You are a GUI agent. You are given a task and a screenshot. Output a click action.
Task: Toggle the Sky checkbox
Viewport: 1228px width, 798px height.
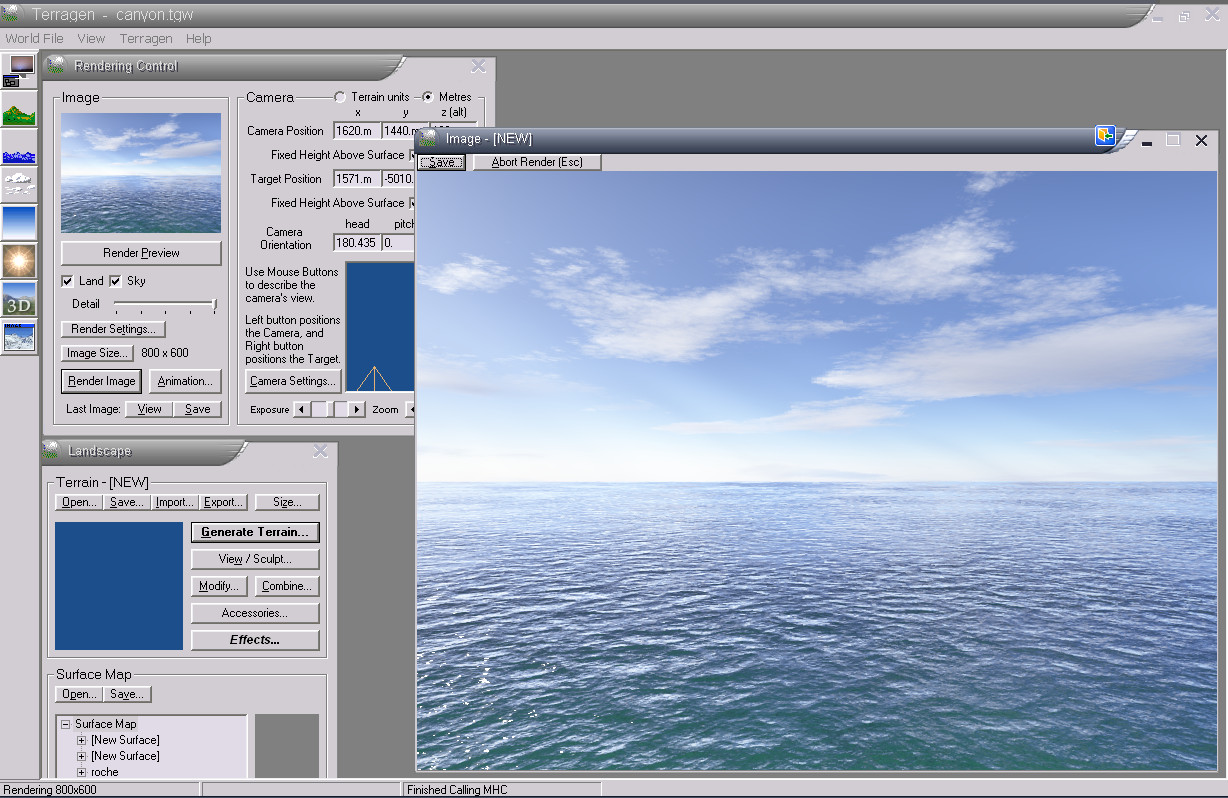pyautogui.click(x=115, y=281)
